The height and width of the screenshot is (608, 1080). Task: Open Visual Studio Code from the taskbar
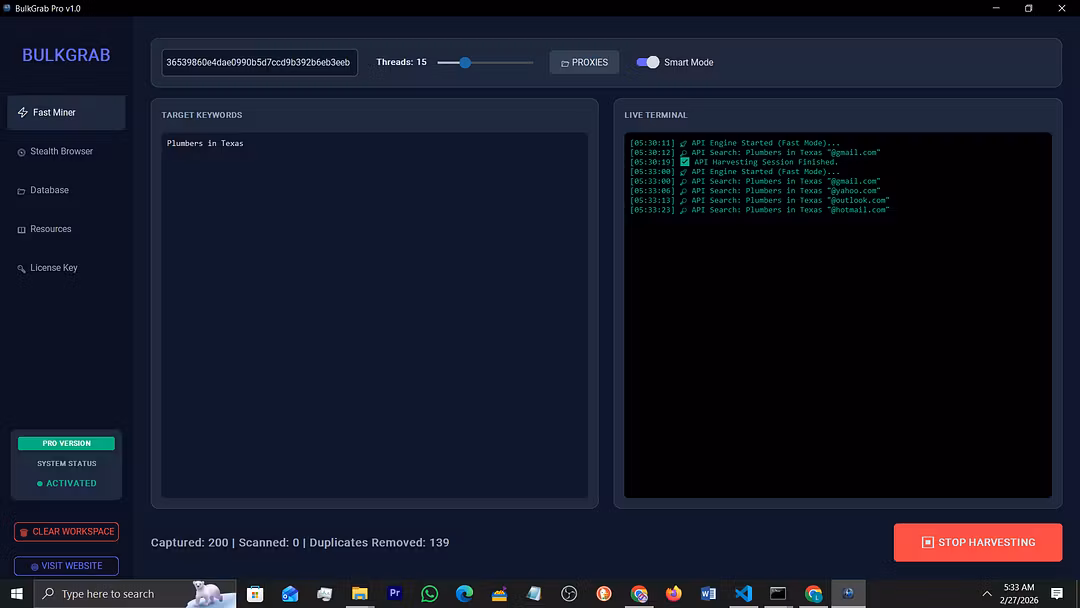[x=743, y=594]
